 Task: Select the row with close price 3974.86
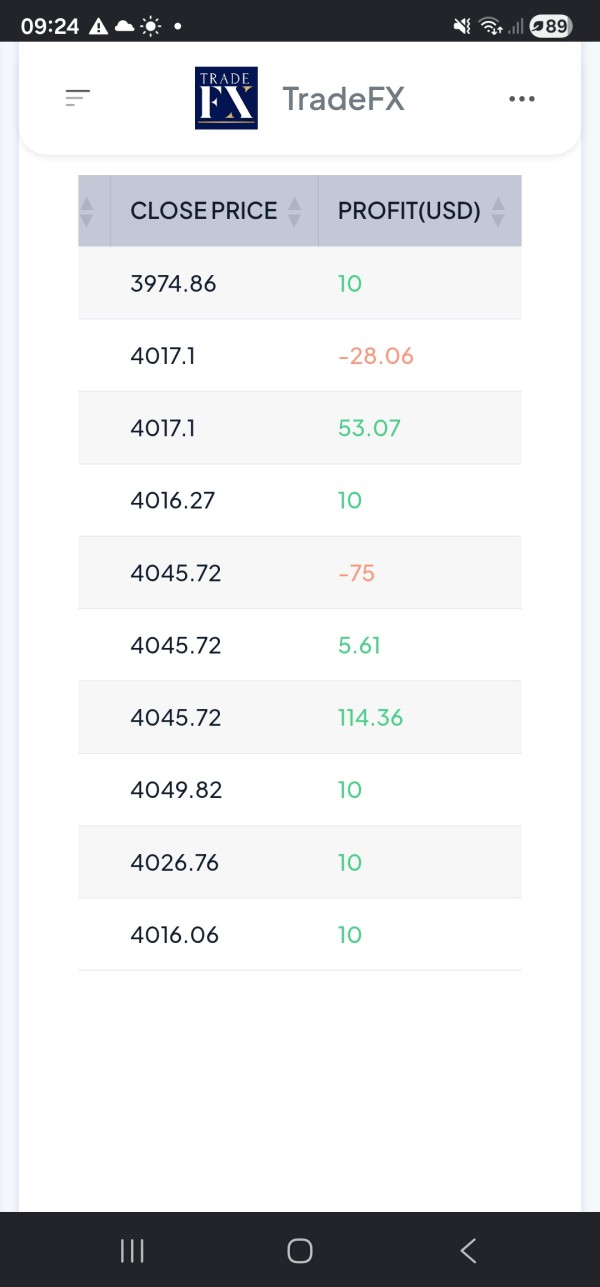pyautogui.click(x=300, y=283)
